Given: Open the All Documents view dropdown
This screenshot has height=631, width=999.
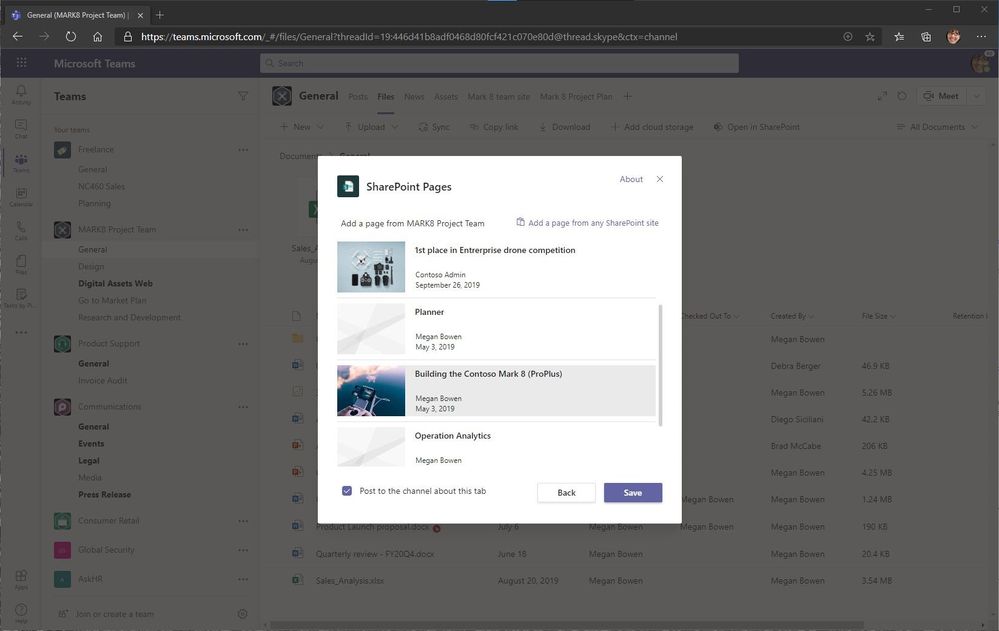Looking at the screenshot, I should [x=936, y=127].
